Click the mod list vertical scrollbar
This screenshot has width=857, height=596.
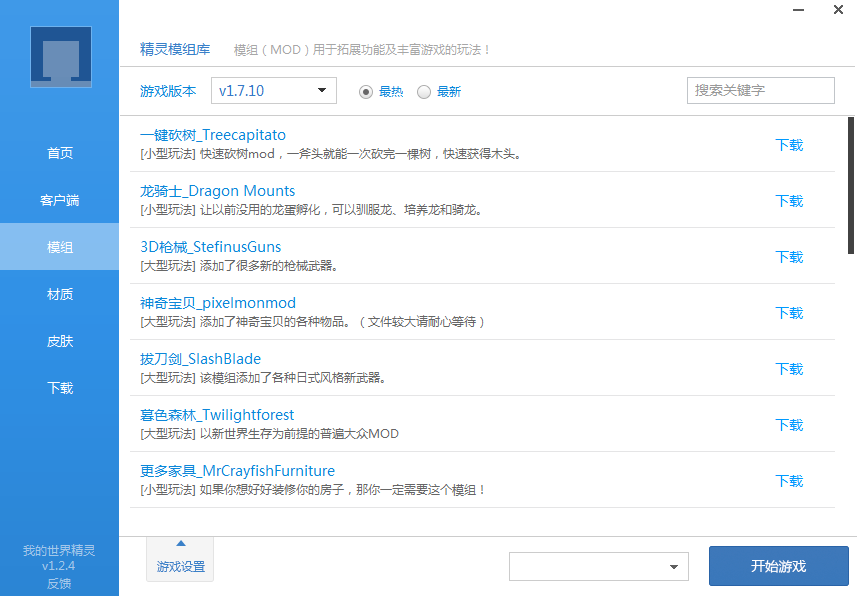pos(850,185)
